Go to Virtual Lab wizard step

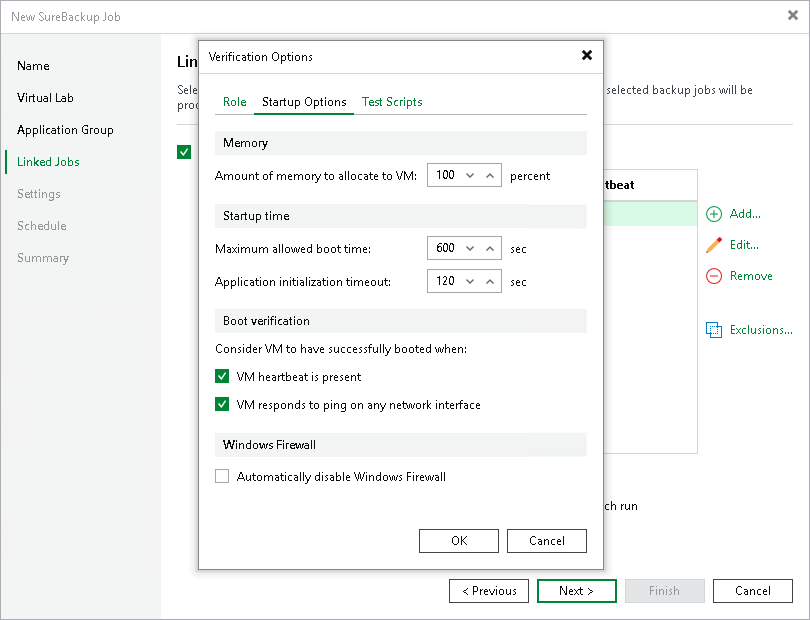point(45,98)
